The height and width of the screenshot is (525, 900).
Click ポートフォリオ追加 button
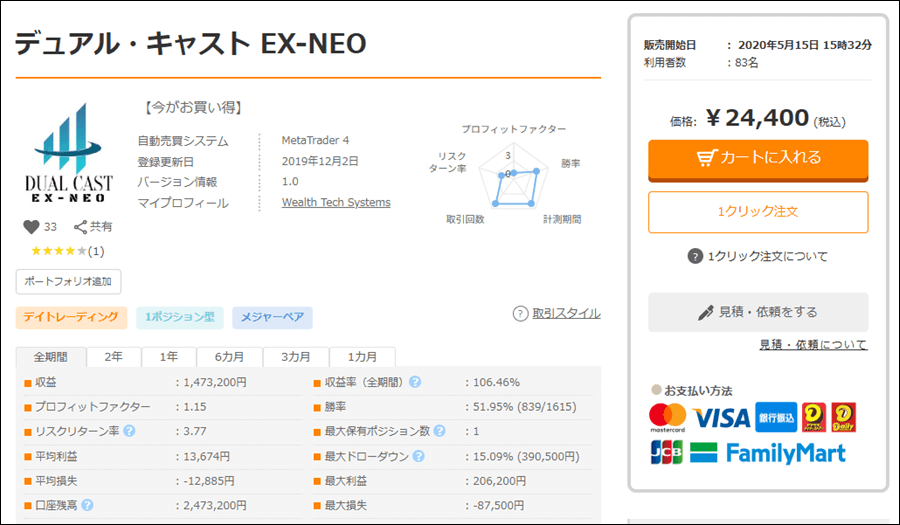[x=69, y=281]
